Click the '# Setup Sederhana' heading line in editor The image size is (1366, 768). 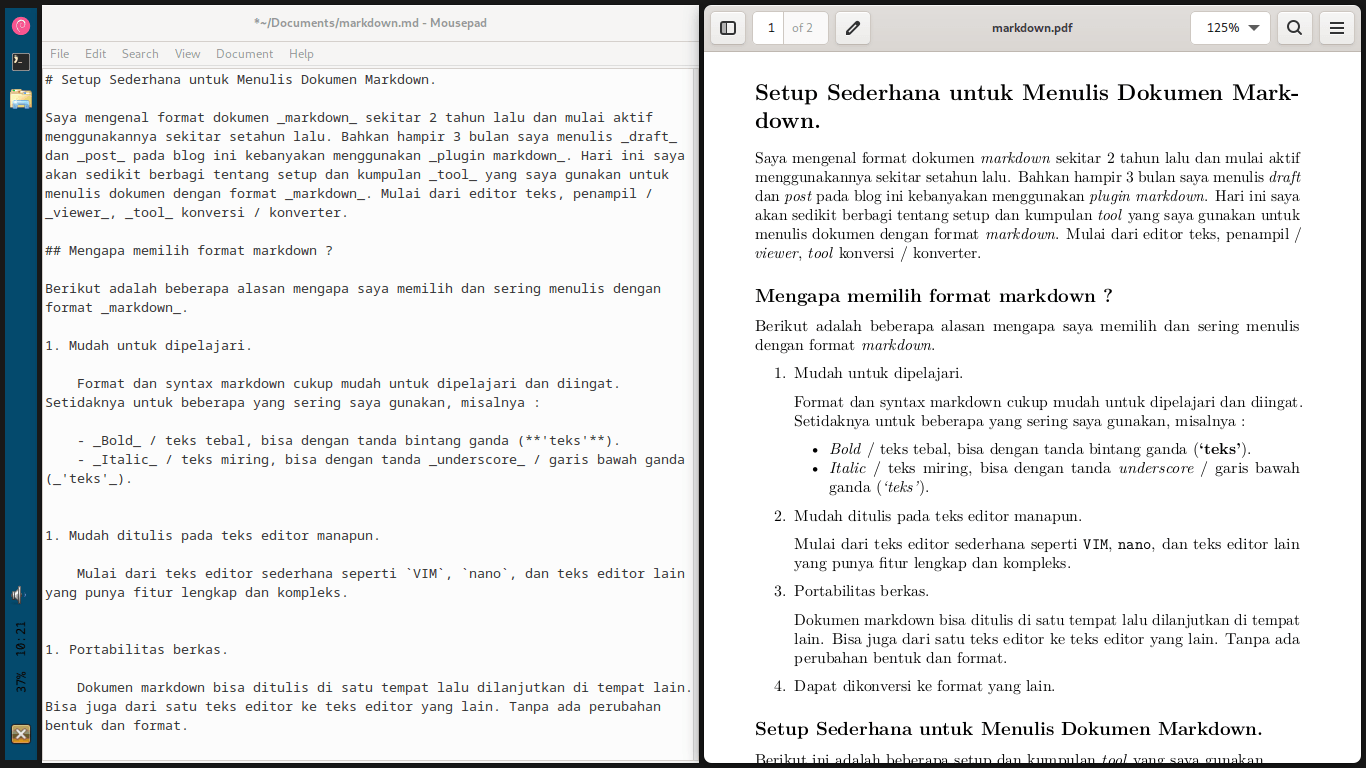point(240,79)
